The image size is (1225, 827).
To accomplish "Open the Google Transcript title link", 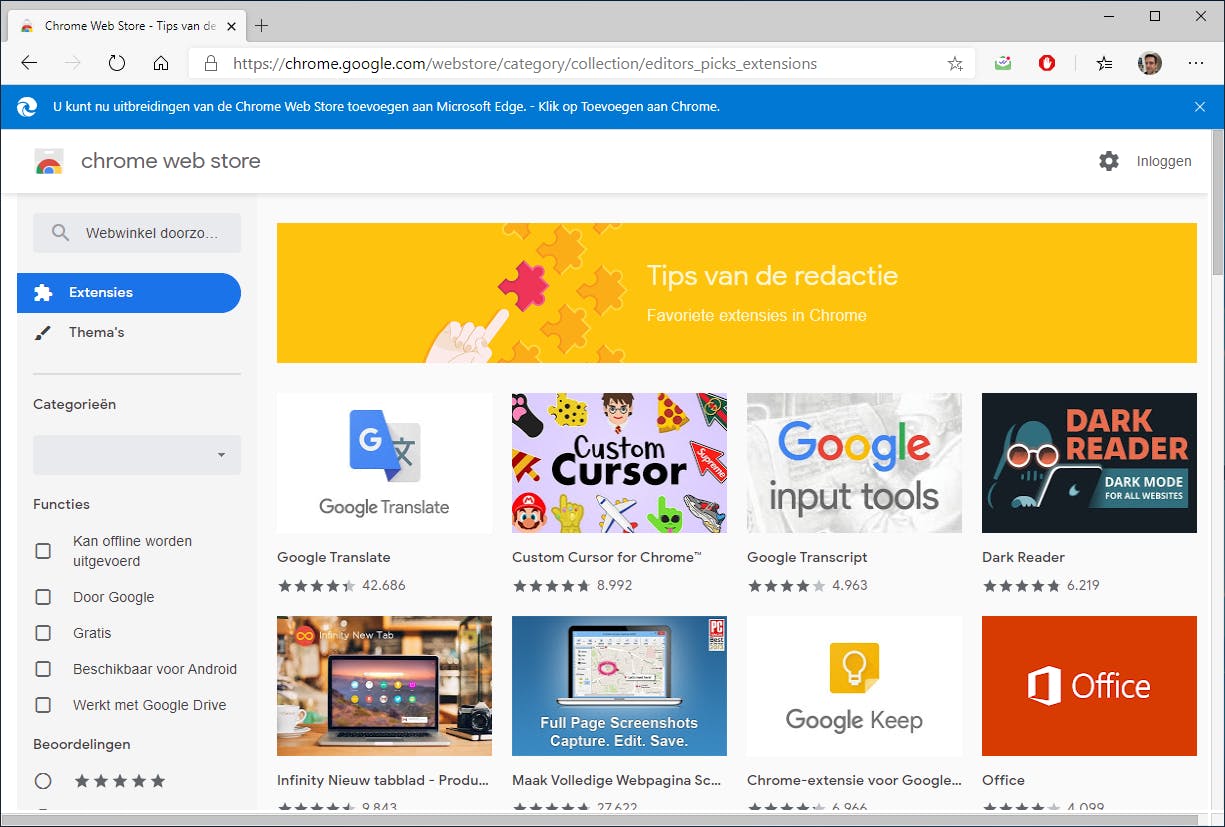I will [x=807, y=557].
